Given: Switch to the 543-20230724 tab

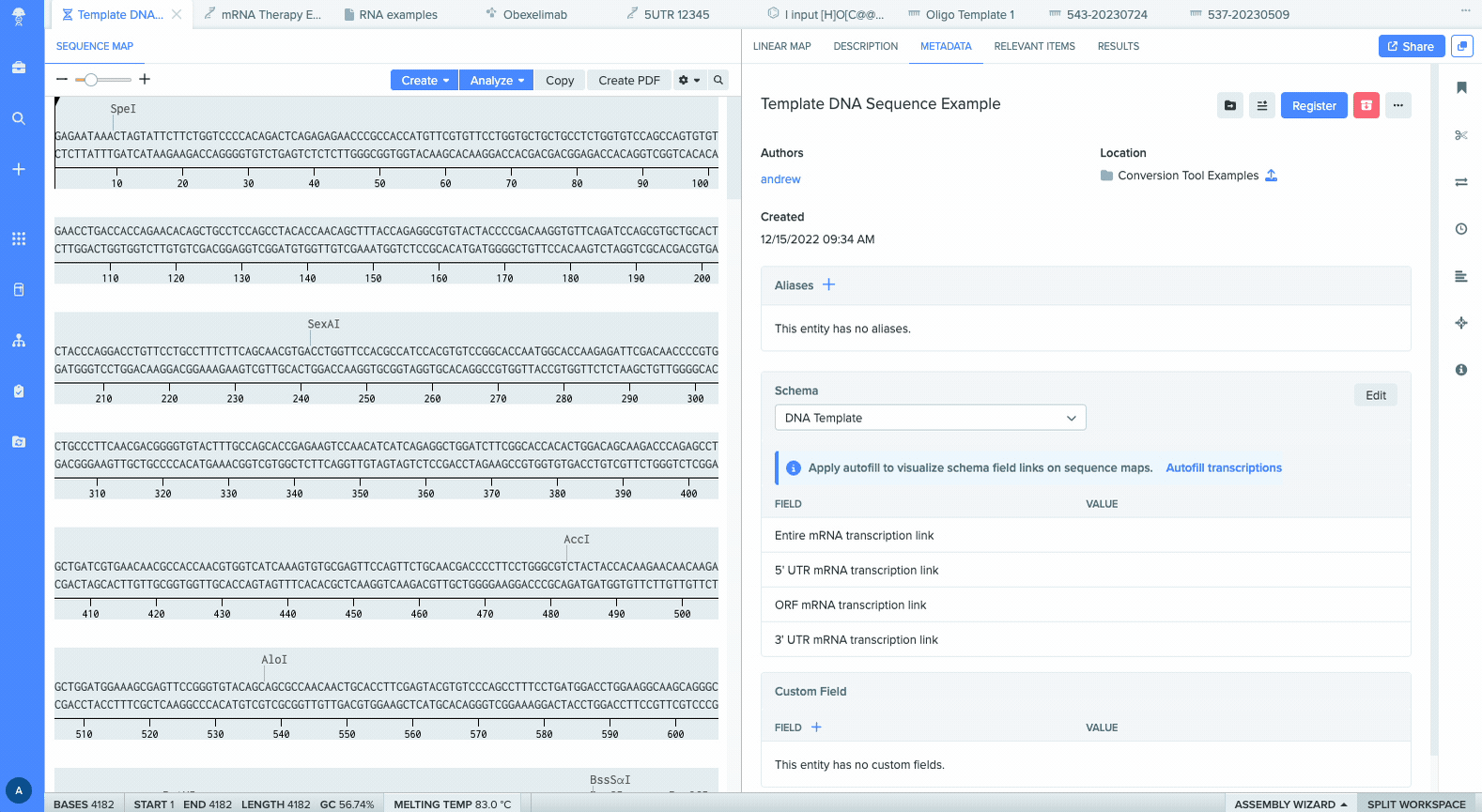Looking at the screenshot, I should [1098, 14].
